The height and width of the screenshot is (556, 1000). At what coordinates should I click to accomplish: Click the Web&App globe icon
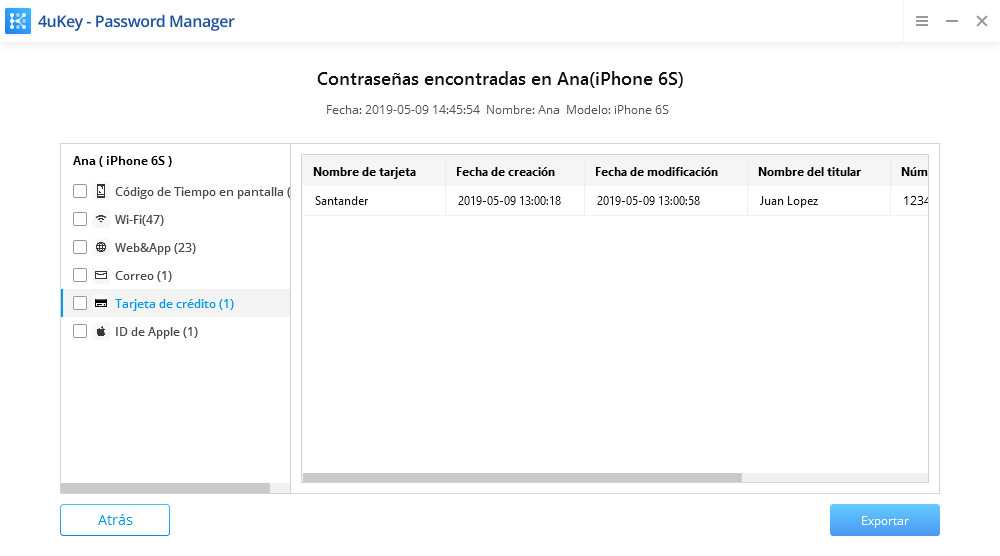point(101,247)
